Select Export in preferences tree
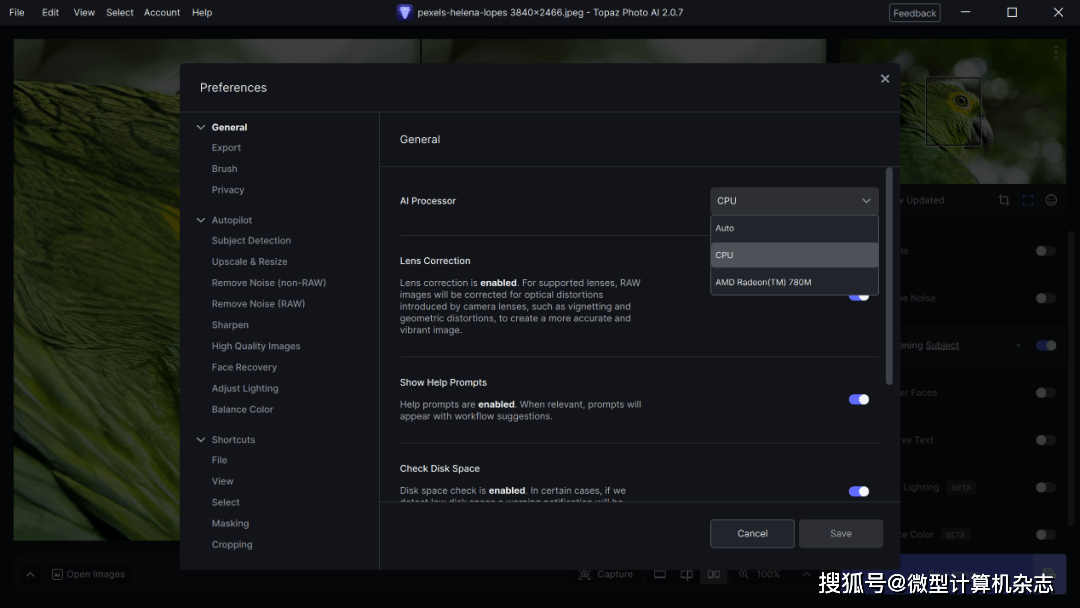The height and width of the screenshot is (608, 1080). click(x=227, y=148)
